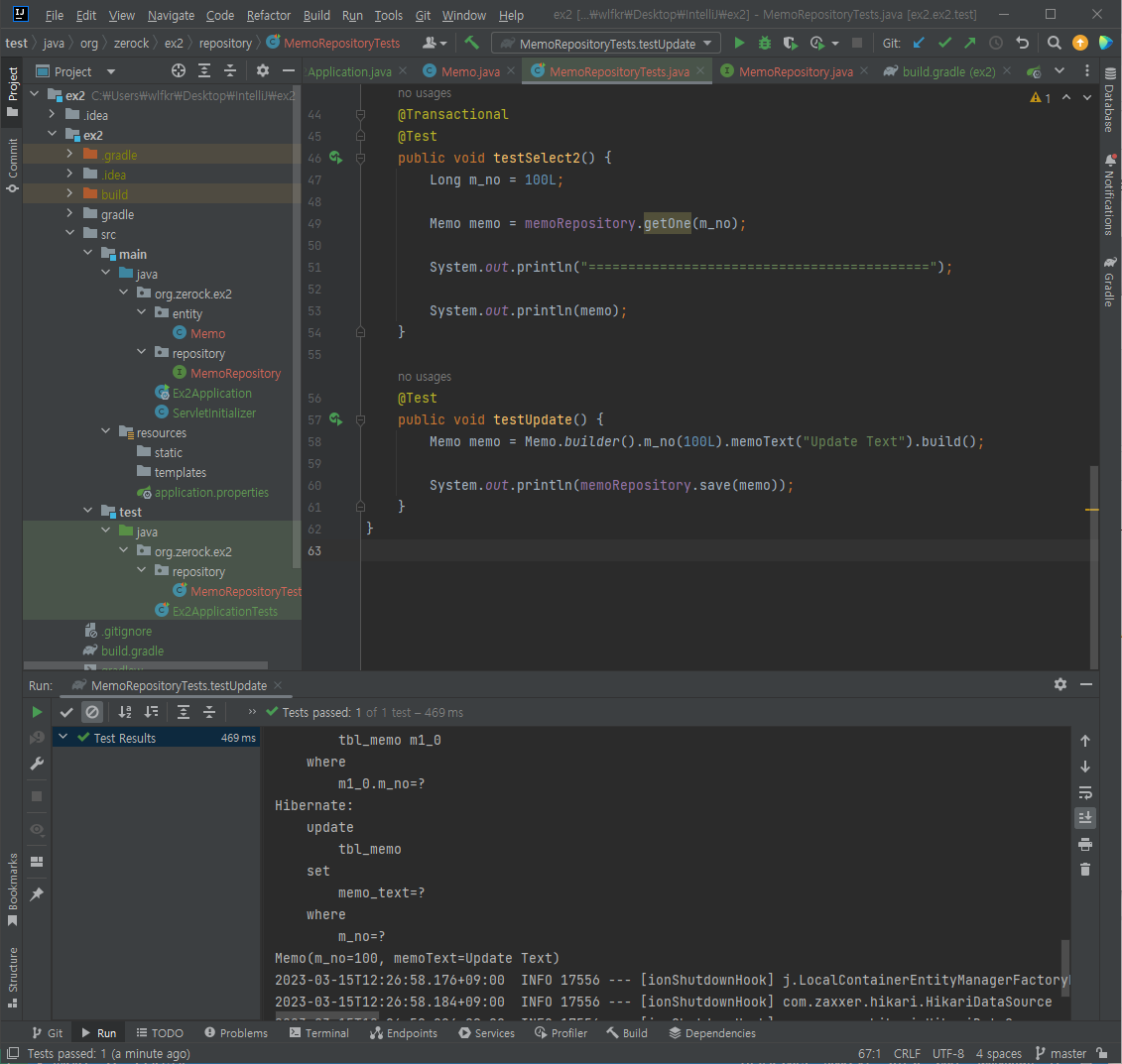This screenshot has width=1122, height=1064.
Task: Show the hidden editor tabs list
Action: click(x=1060, y=70)
